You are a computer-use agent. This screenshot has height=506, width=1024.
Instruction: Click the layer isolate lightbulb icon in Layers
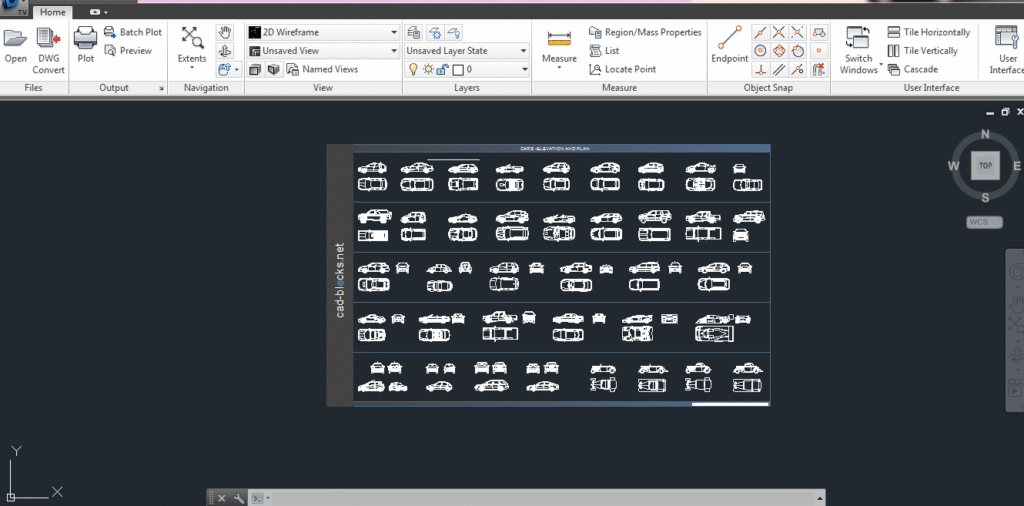[455, 33]
